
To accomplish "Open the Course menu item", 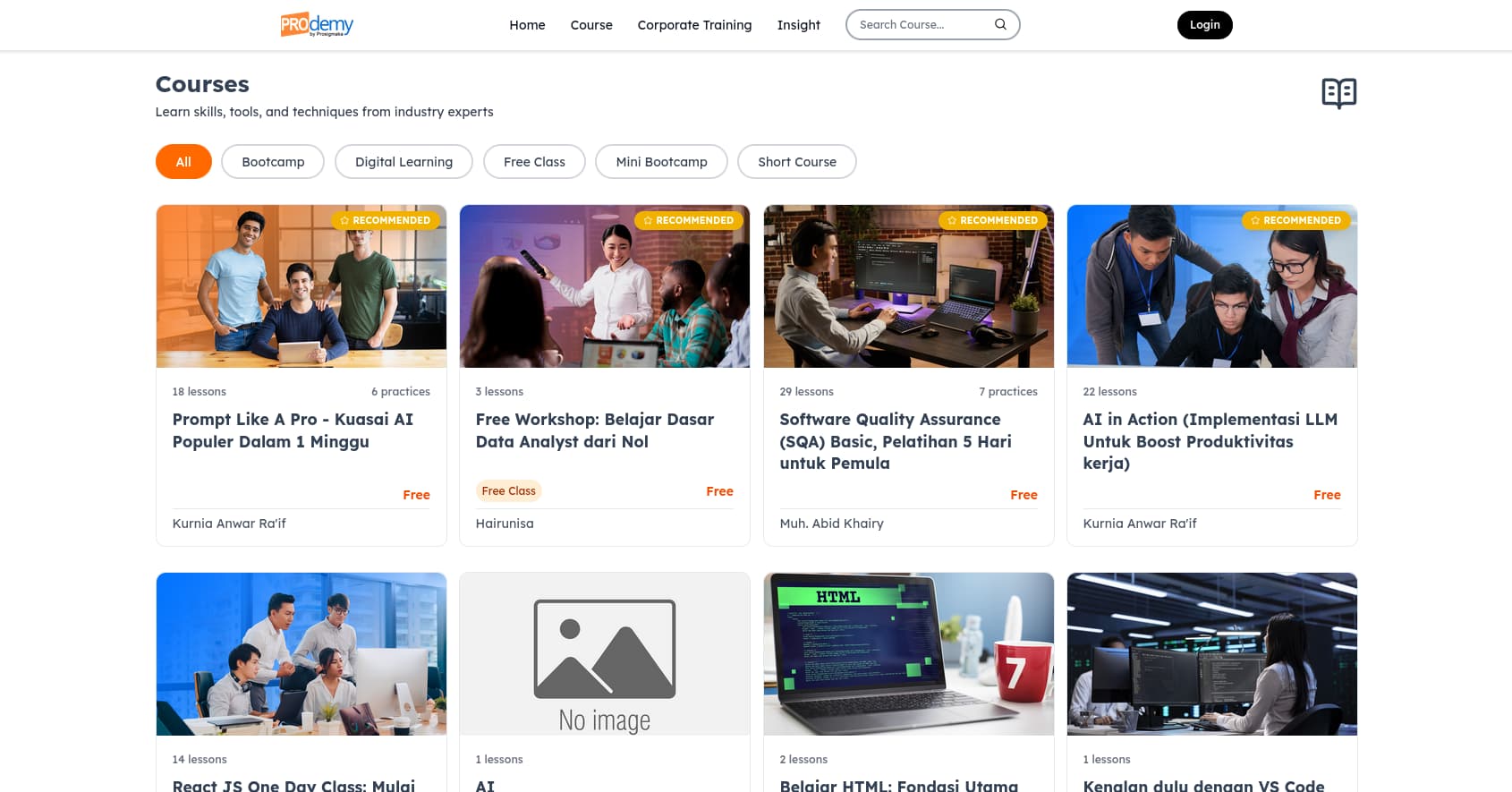I will pos(591,25).
